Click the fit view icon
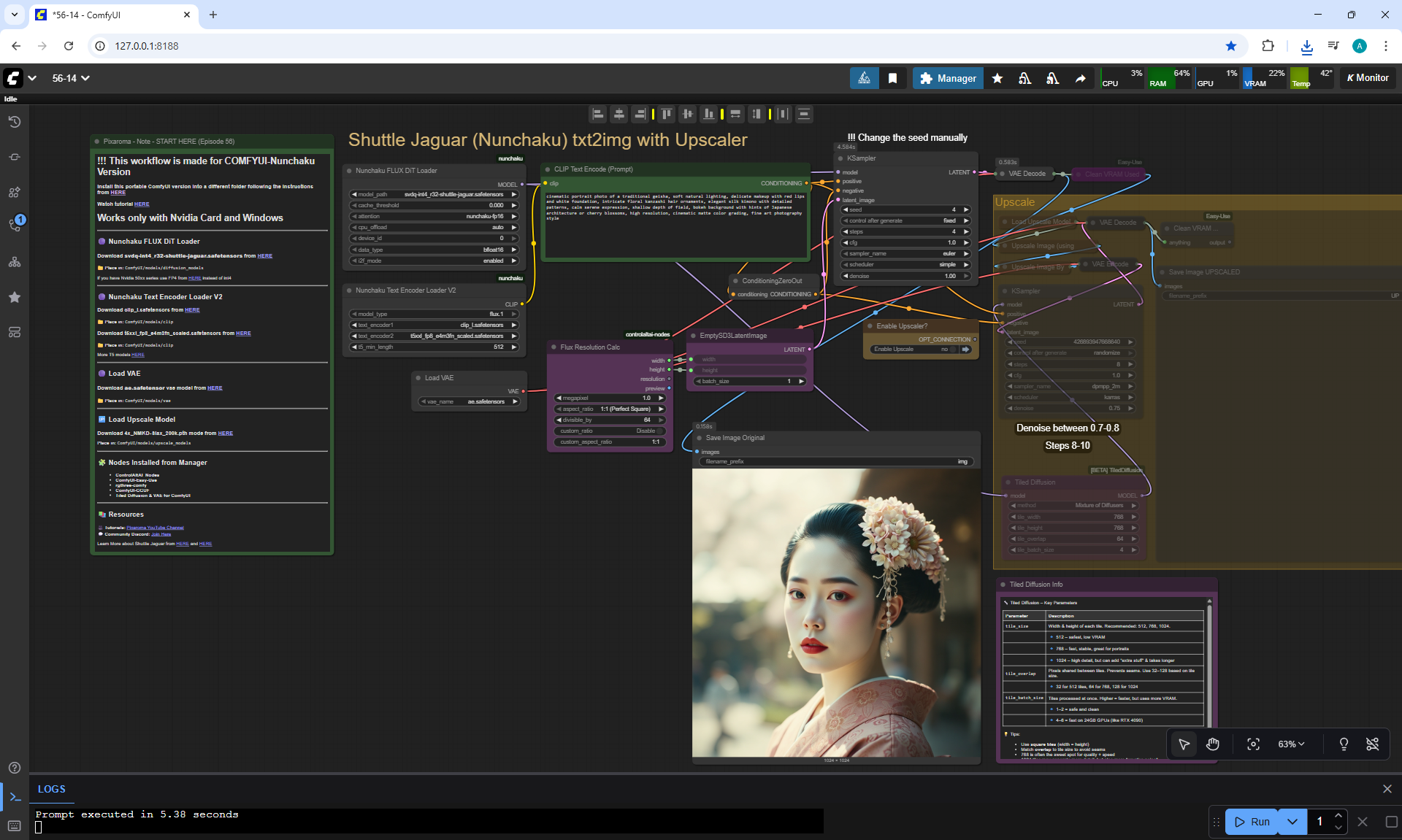 (x=1253, y=744)
